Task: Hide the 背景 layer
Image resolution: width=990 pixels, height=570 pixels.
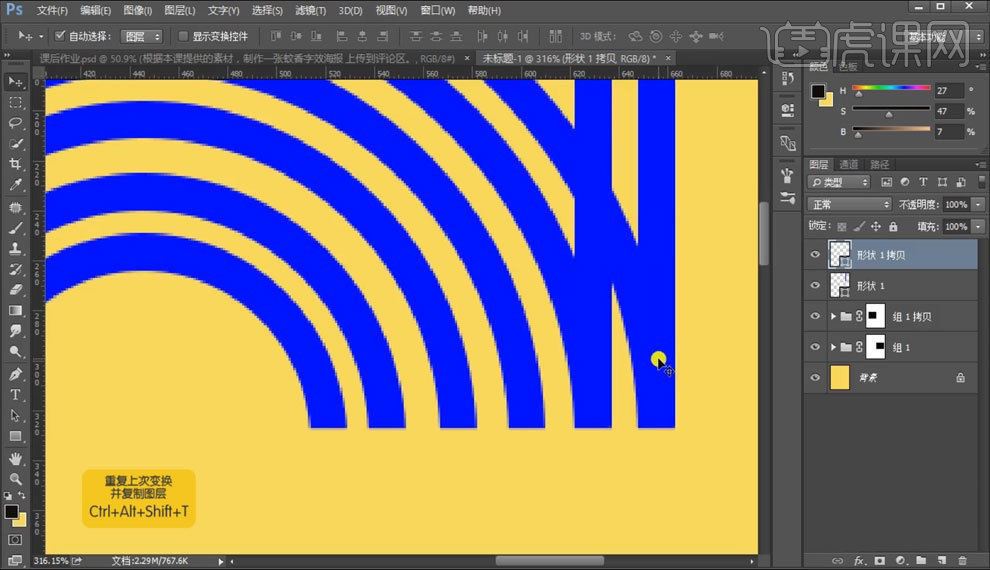Action: tap(815, 377)
